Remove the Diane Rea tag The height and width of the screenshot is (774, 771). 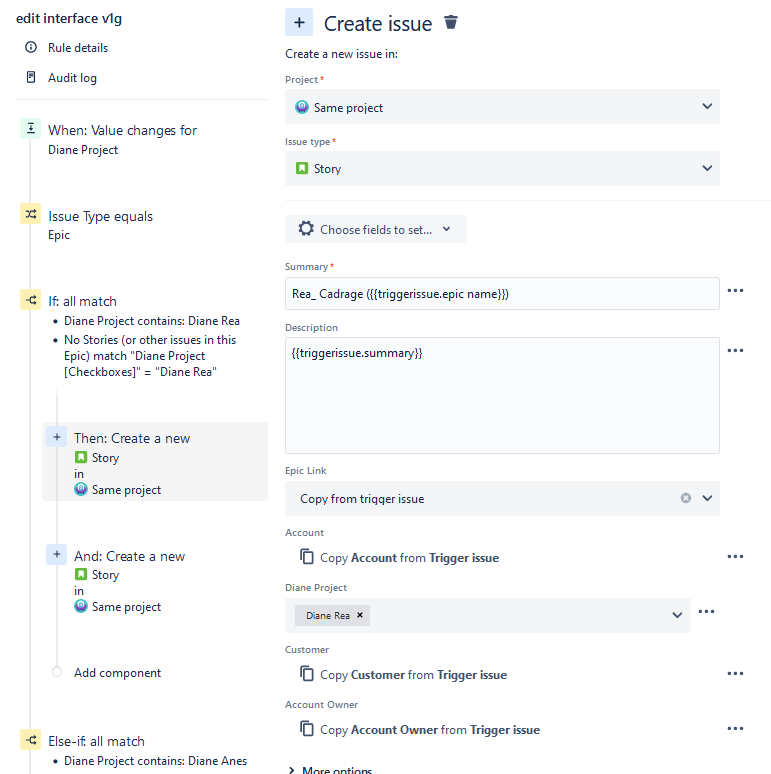tap(360, 615)
